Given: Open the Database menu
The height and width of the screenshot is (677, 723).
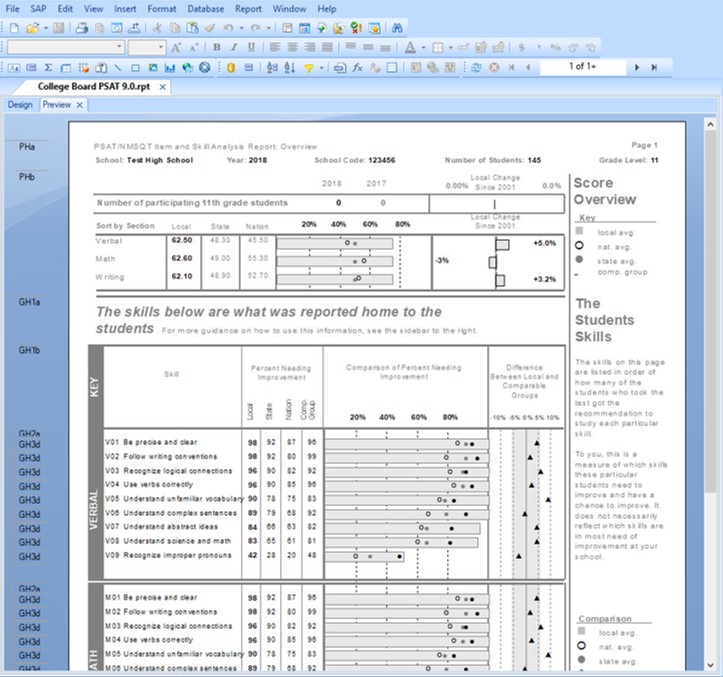Looking at the screenshot, I should pyautogui.click(x=206, y=9).
